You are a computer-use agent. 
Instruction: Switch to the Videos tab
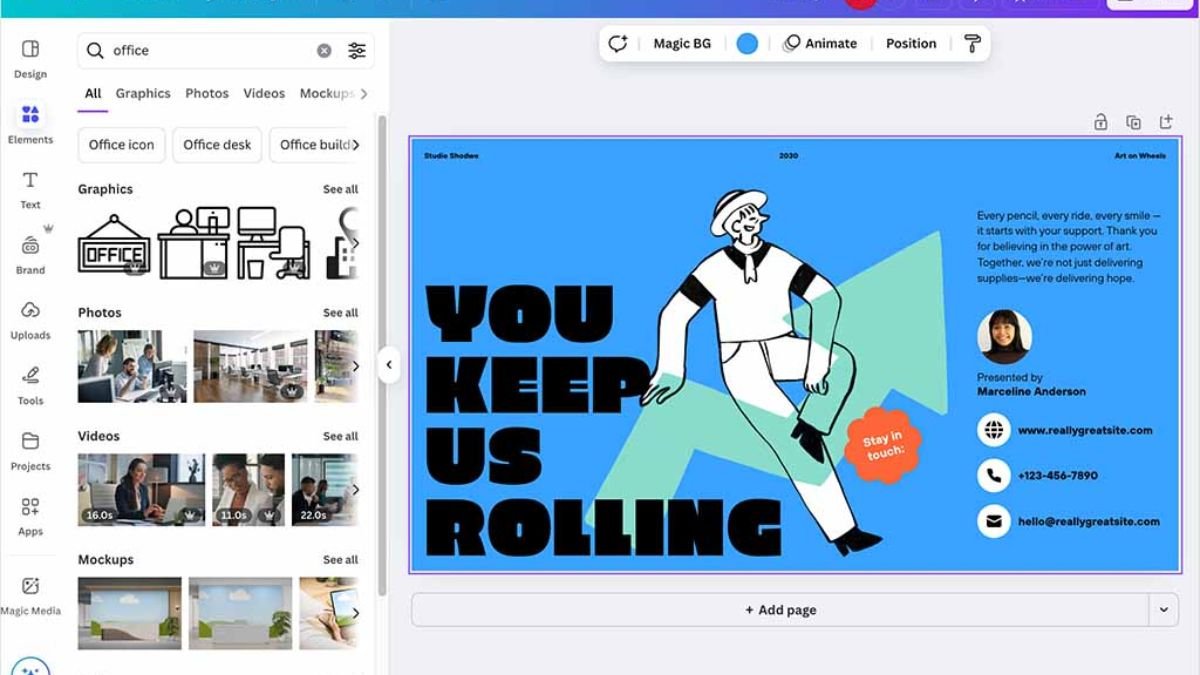264,93
